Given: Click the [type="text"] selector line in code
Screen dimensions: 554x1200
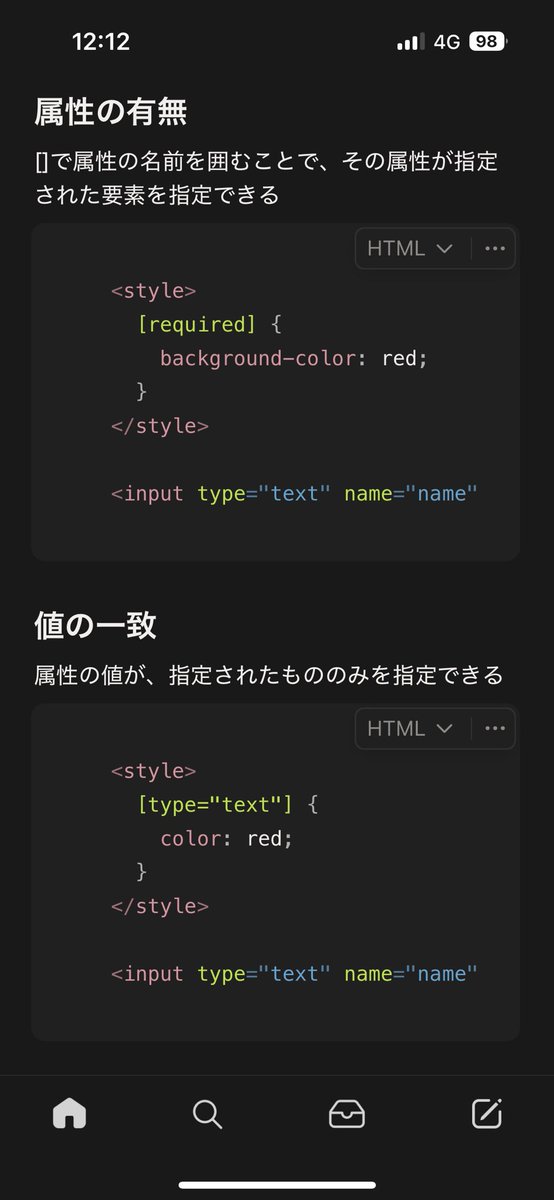Looking at the screenshot, I should pyautogui.click(x=227, y=804).
